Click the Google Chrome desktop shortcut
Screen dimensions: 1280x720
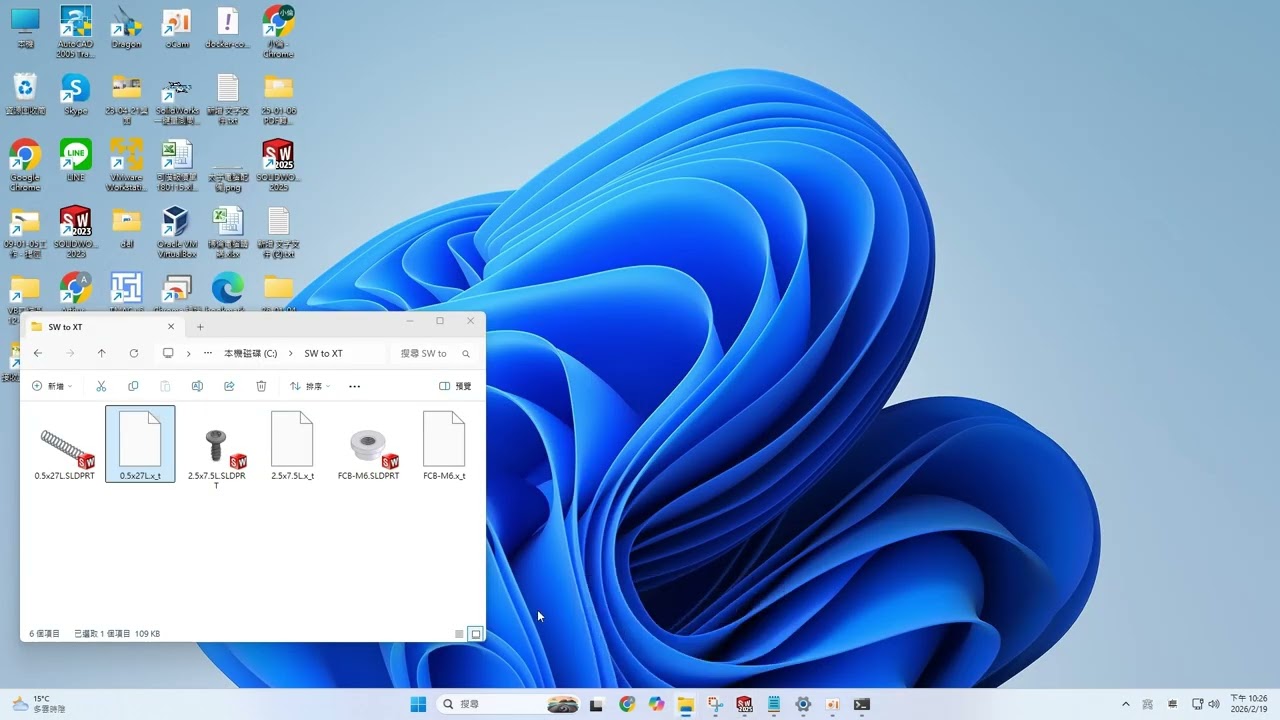[25, 166]
